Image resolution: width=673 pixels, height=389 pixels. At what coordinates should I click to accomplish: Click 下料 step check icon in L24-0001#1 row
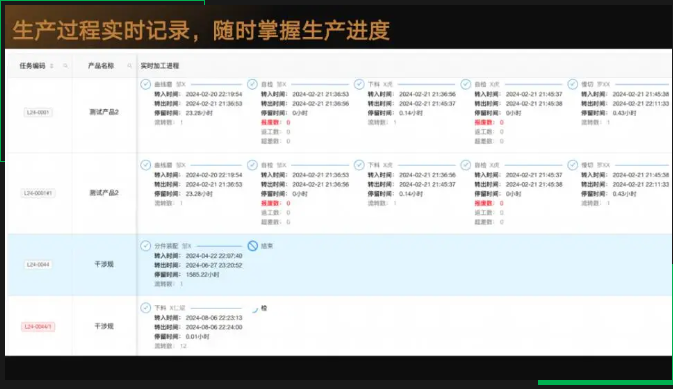[x=359, y=165]
